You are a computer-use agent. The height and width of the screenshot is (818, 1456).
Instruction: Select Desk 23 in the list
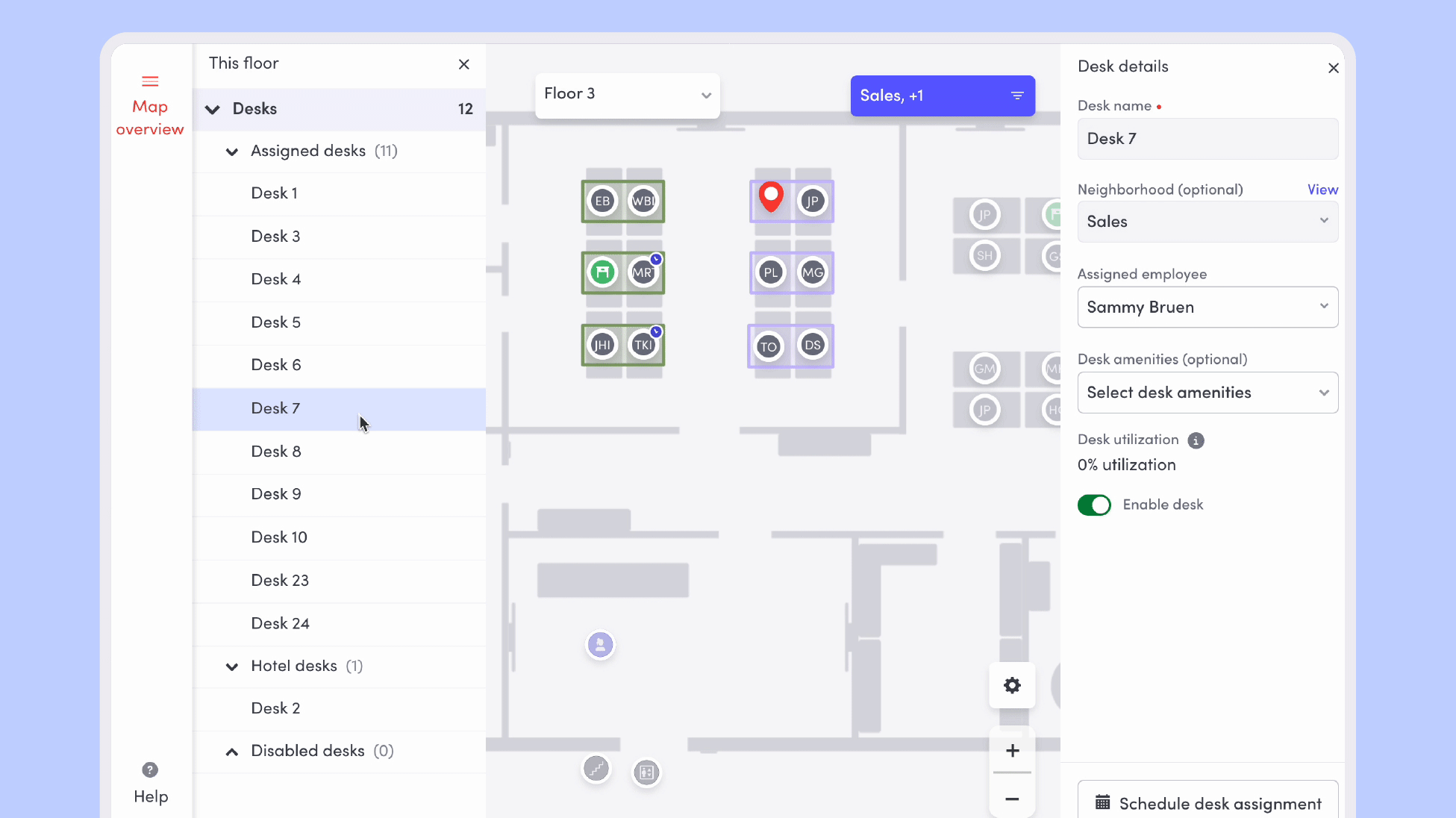tap(280, 581)
